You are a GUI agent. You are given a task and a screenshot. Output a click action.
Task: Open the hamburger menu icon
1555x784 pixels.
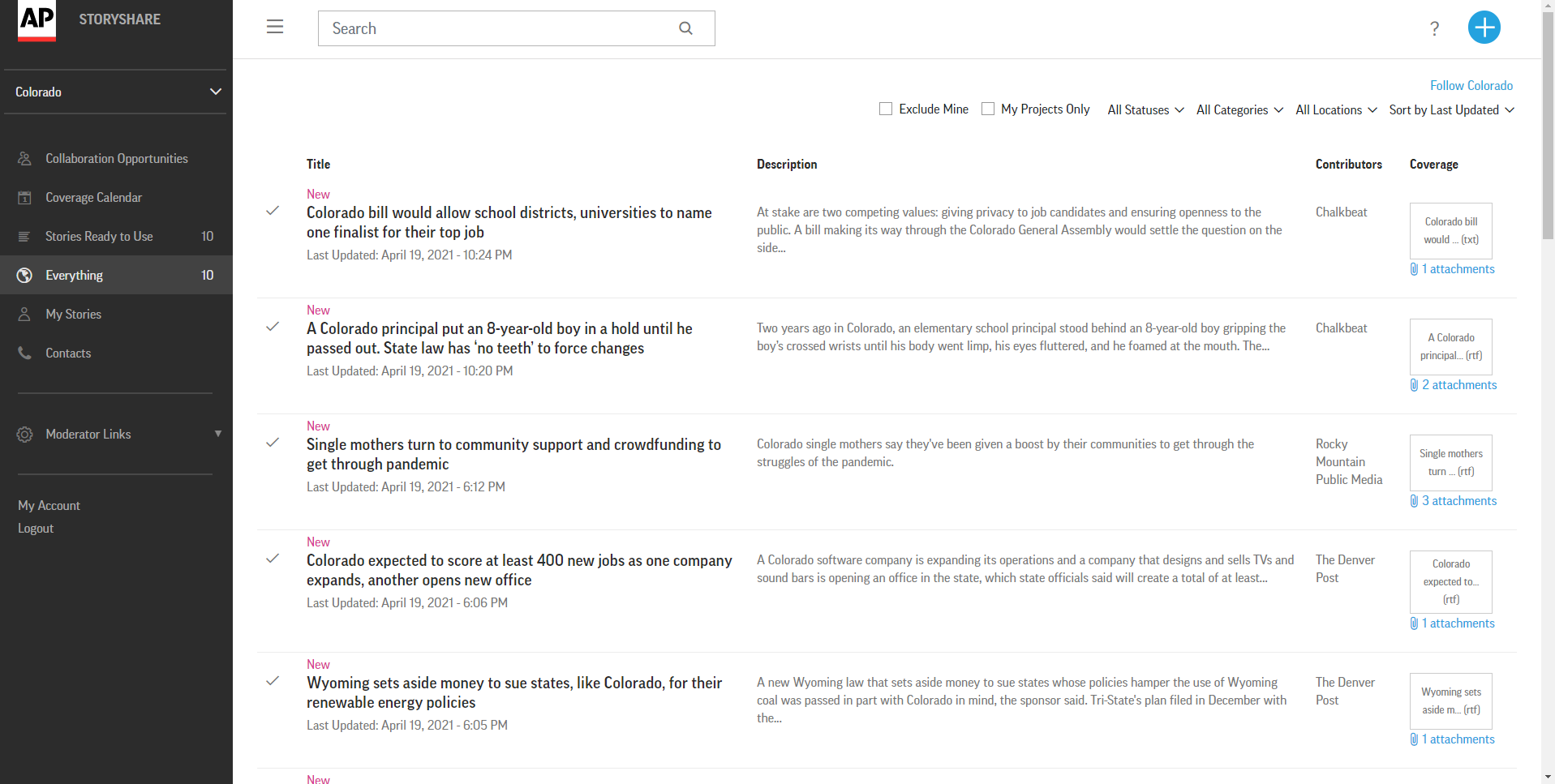click(x=275, y=27)
